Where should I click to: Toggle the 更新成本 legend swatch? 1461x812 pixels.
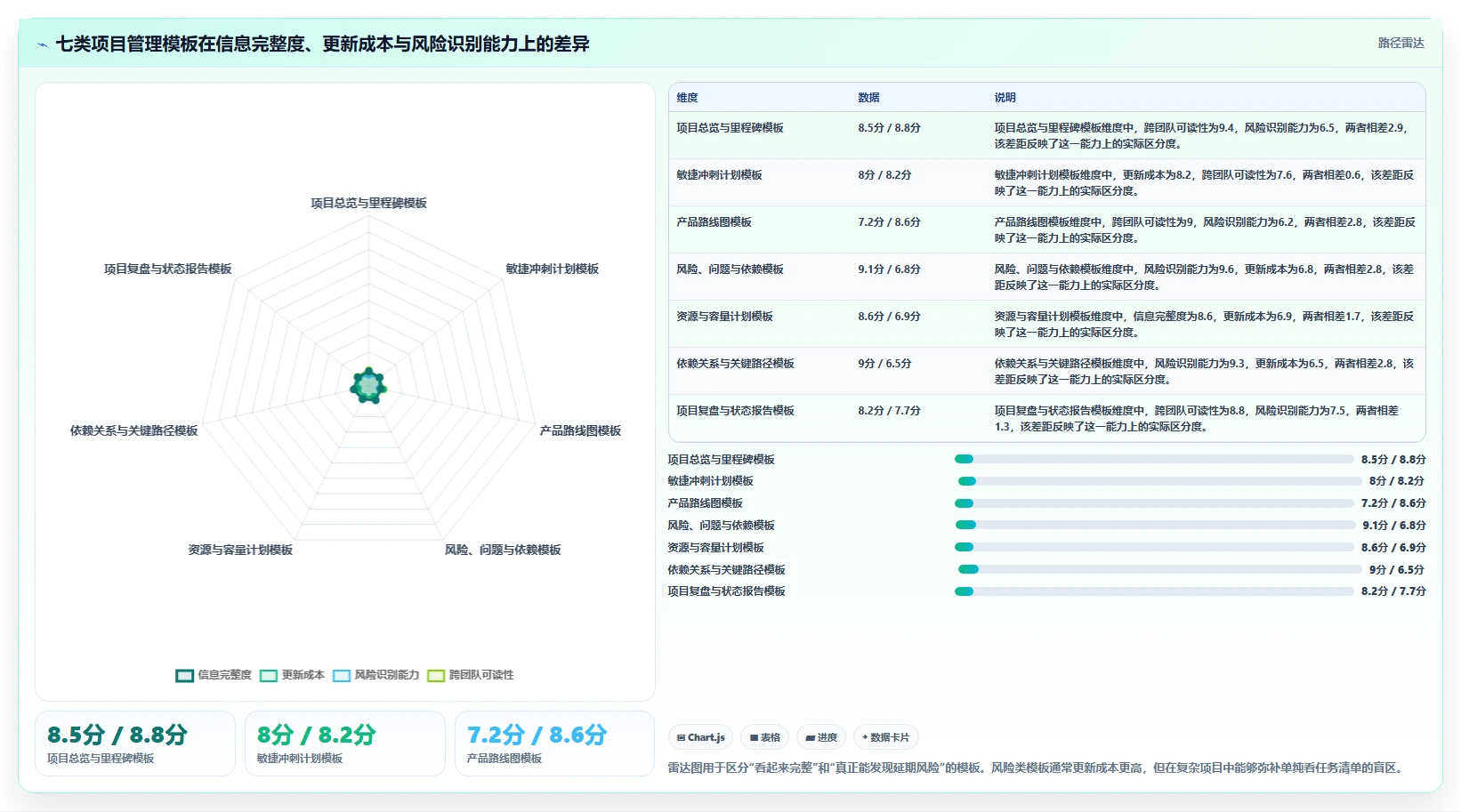tap(269, 676)
